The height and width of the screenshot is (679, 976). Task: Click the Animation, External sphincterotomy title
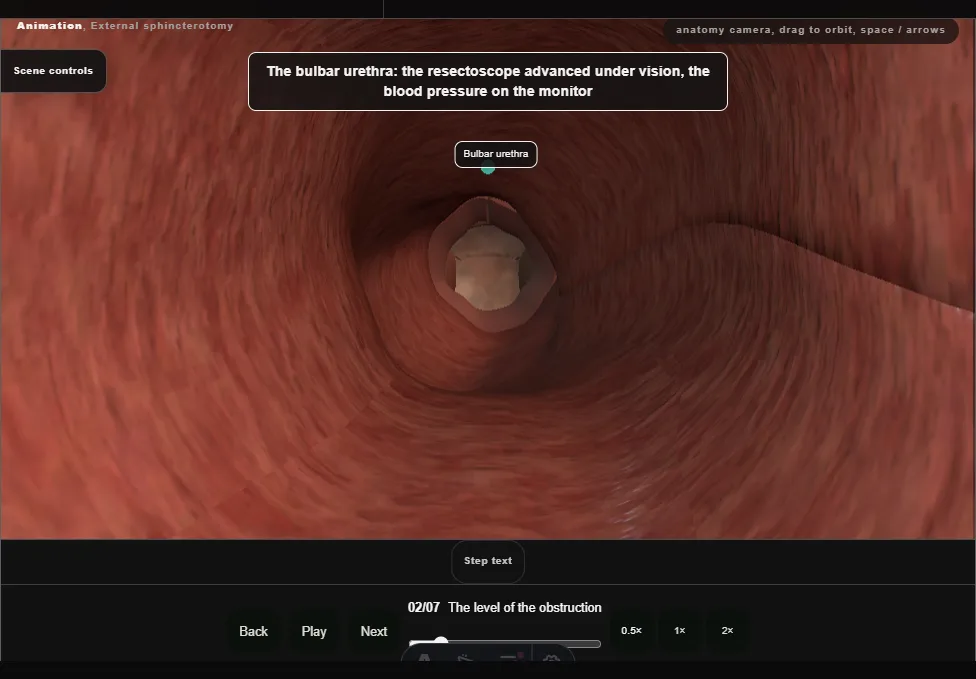click(124, 26)
